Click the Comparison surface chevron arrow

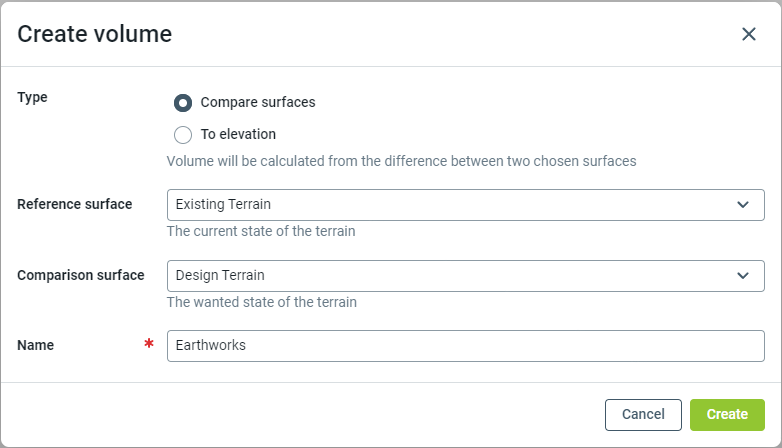[743, 275]
